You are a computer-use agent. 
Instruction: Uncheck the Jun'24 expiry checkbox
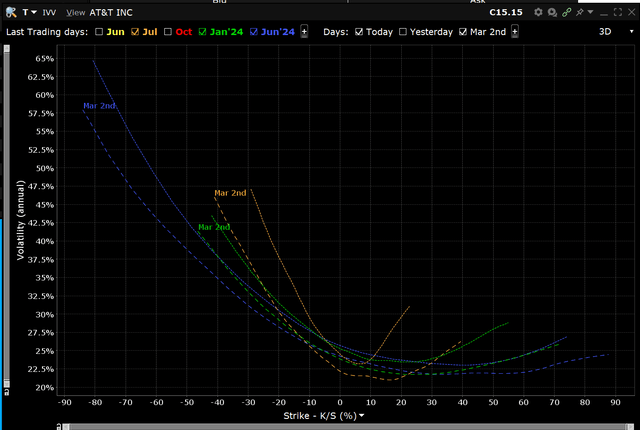coord(253,32)
